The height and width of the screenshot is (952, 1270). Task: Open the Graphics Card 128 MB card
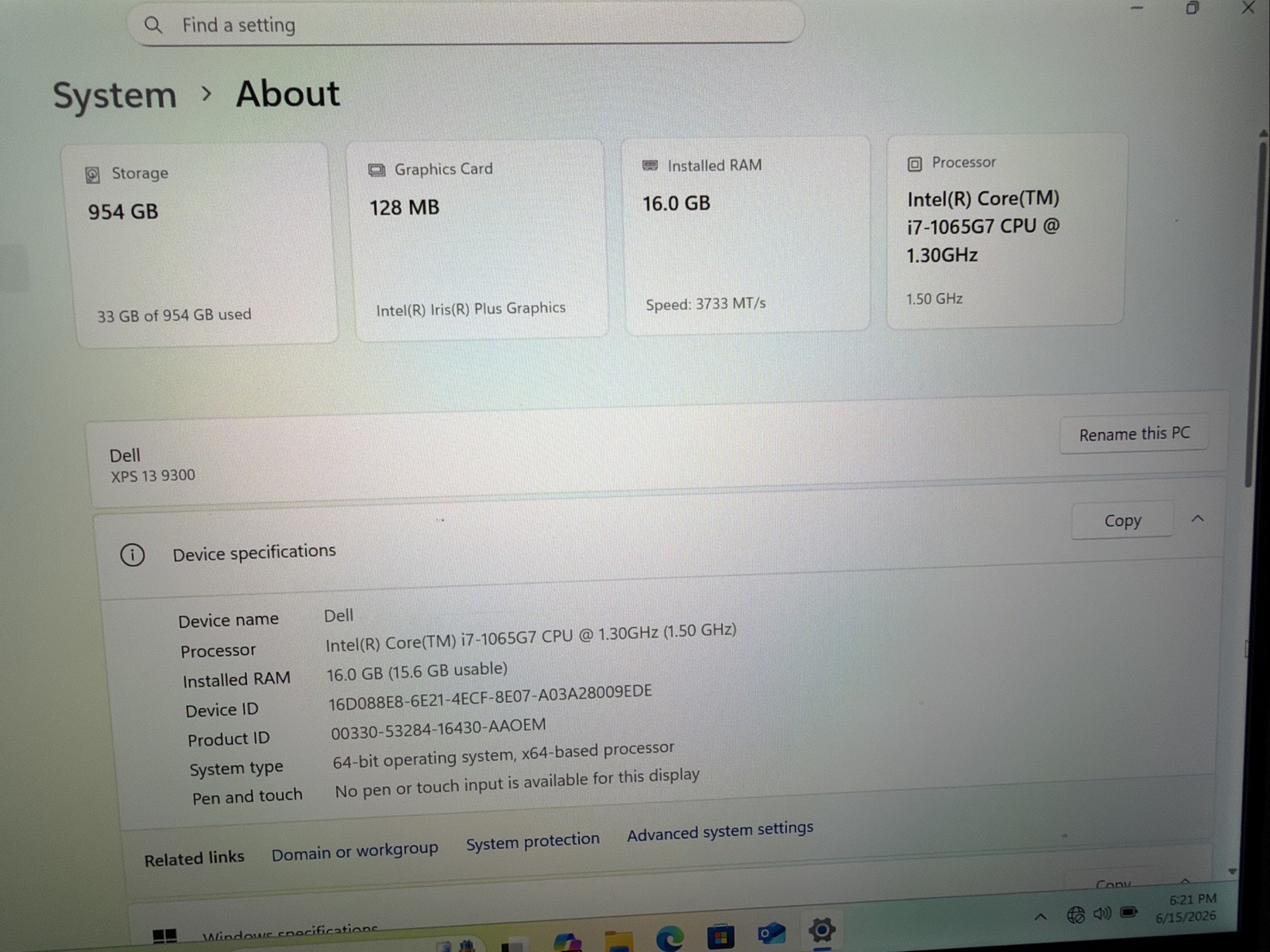(x=477, y=239)
